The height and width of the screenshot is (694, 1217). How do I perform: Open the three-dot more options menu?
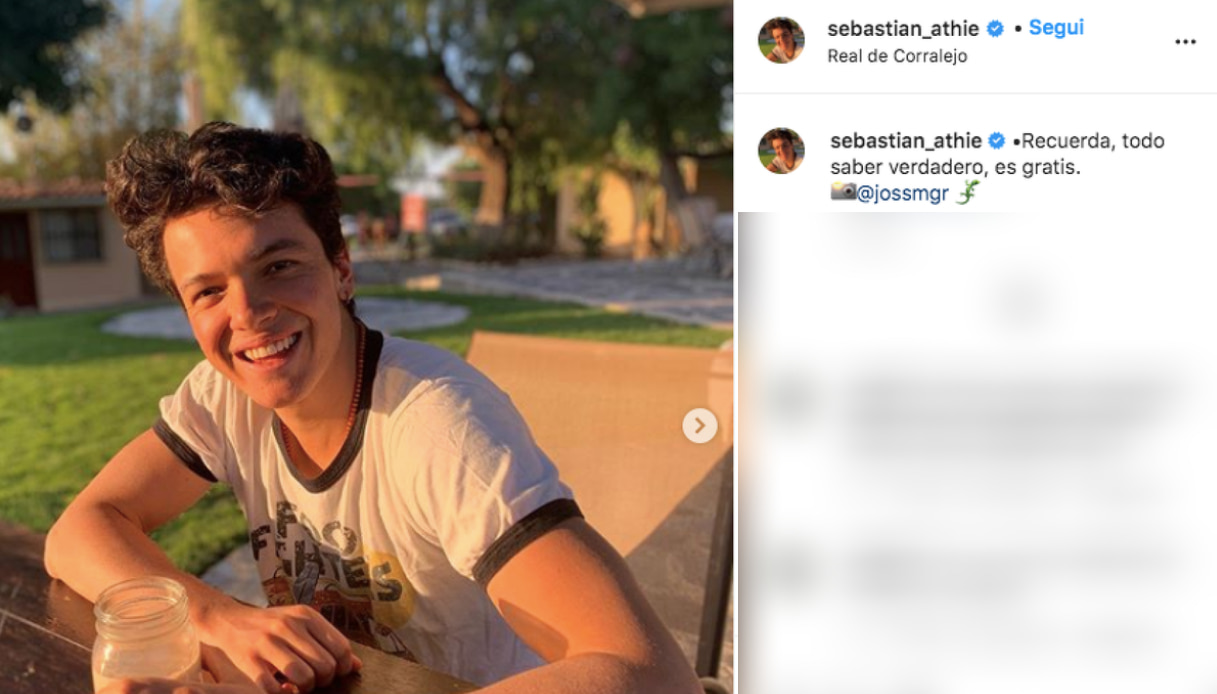(x=1185, y=42)
